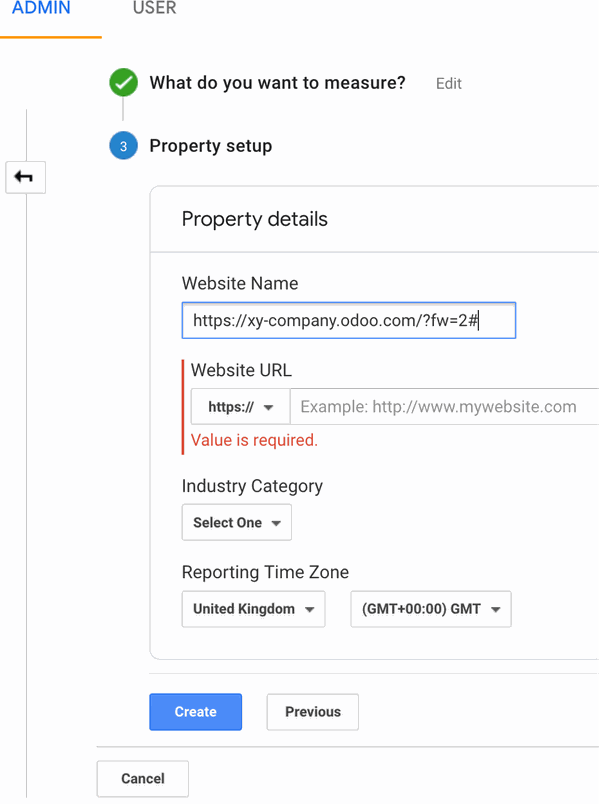Click the Reporting Time Zone label
The image size is (600, 804).
265,573
